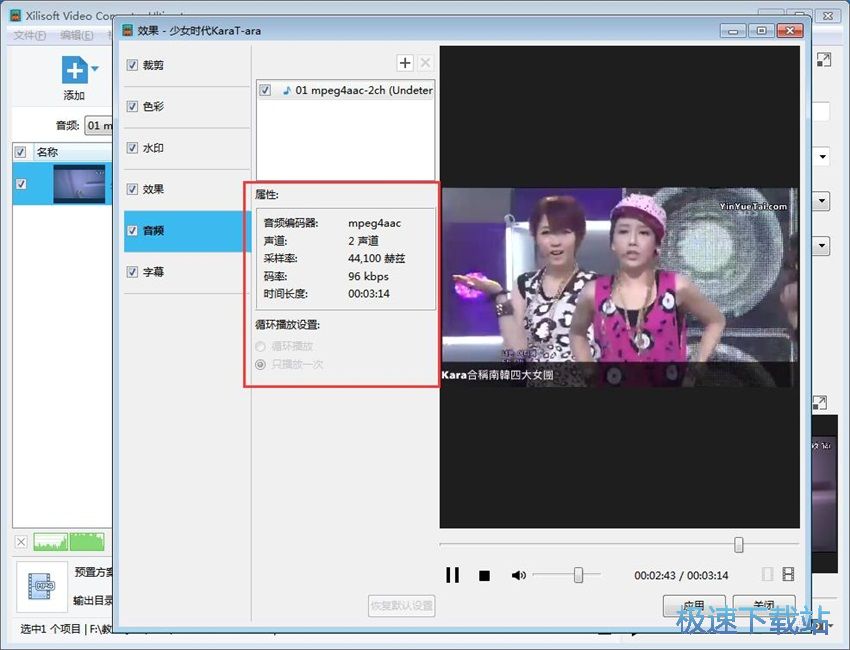Toggle the checkbox of the video file row
Screen dimensions: 850x650
(21, 184)
